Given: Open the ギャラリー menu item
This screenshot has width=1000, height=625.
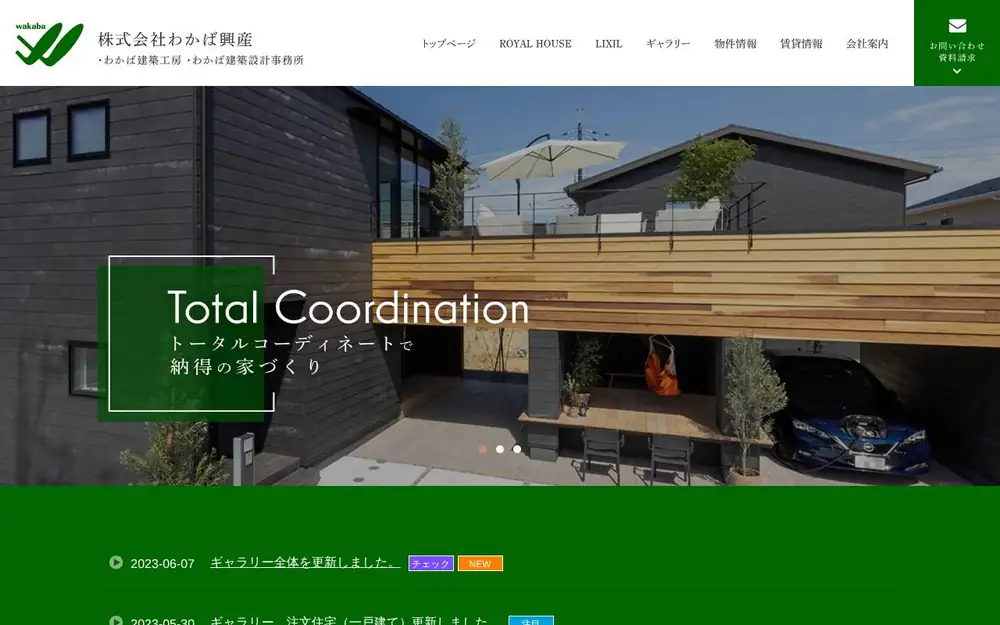Looking at the screenshot, I should (x=668, y=43).
